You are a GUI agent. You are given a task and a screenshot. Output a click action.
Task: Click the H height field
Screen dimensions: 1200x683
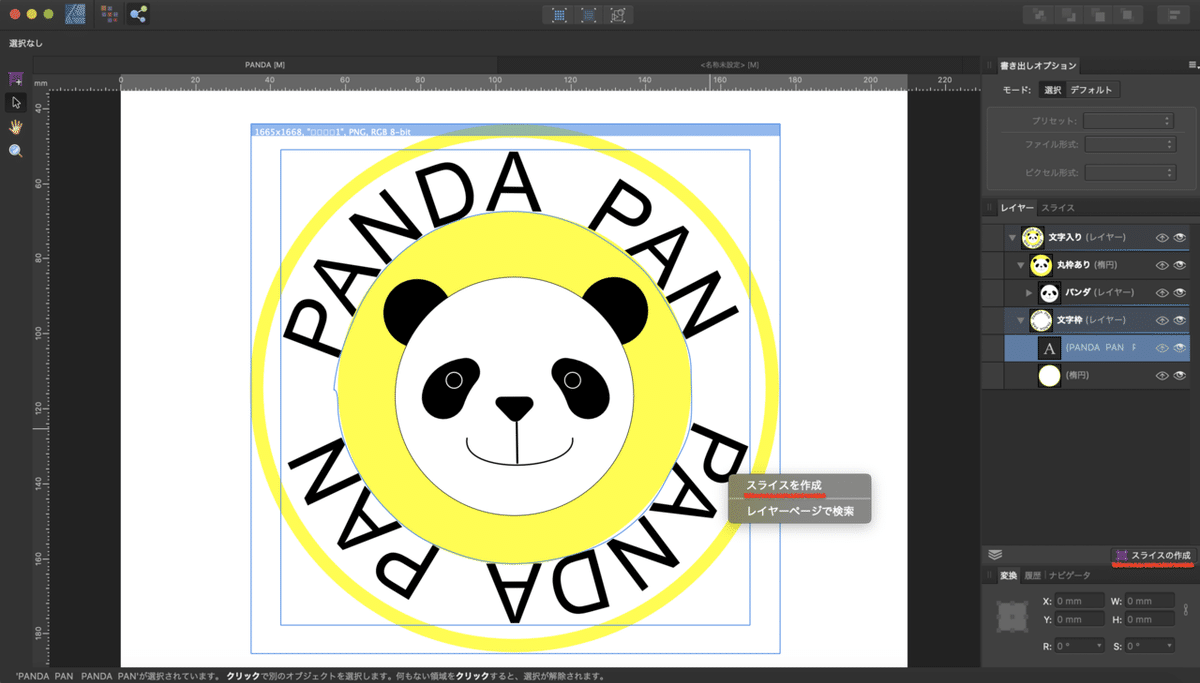point(1150,619)
